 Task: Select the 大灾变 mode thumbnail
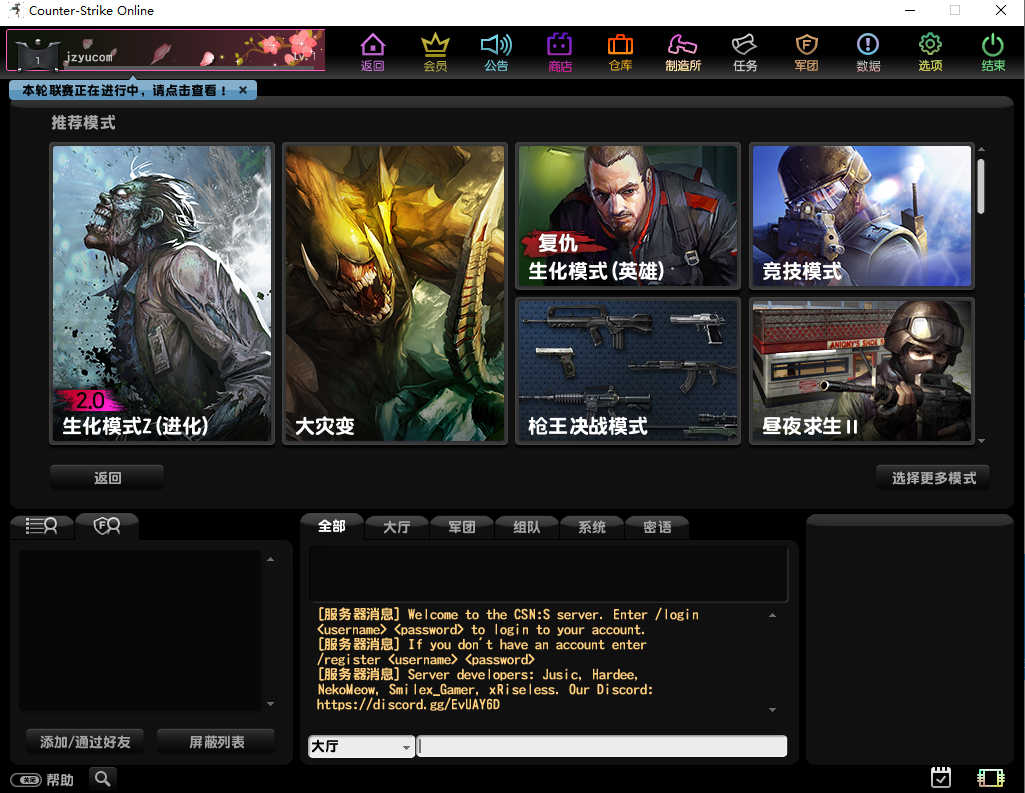(394, 293)
